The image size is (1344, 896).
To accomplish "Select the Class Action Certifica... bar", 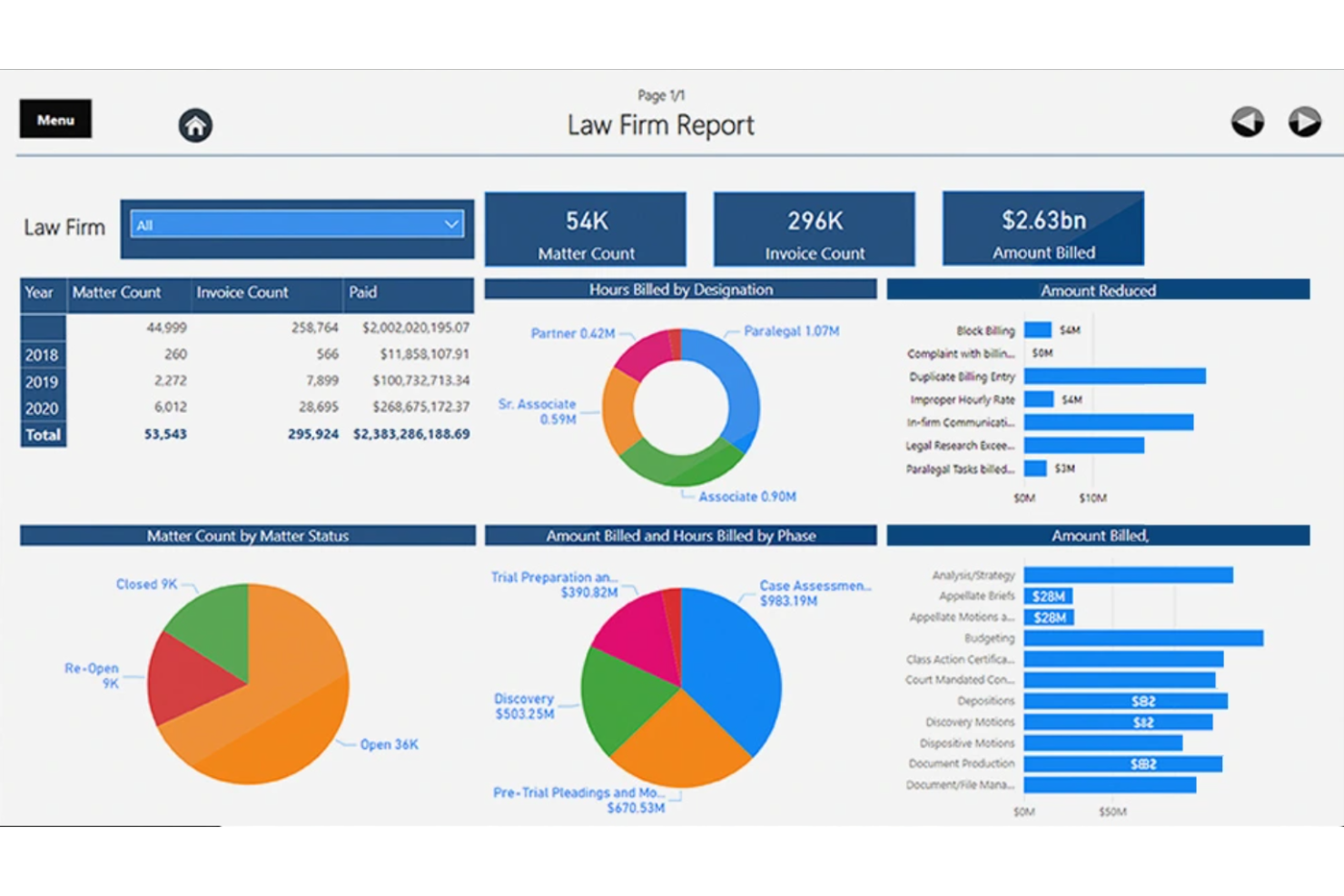I will (1123, 659).
